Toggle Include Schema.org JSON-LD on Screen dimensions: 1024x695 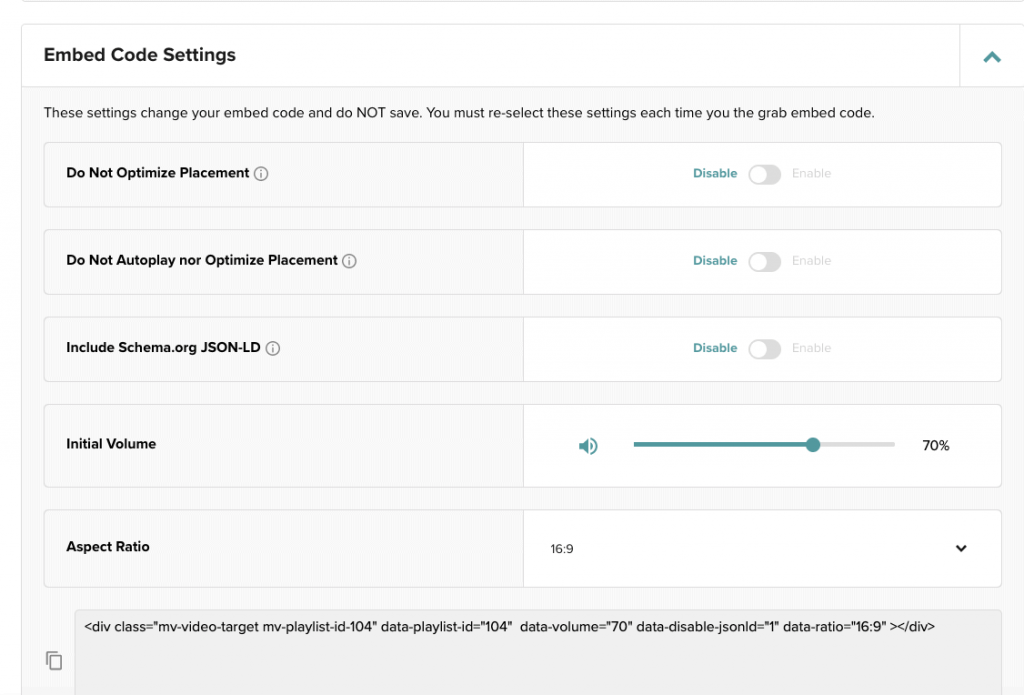(x=765, y=348)
